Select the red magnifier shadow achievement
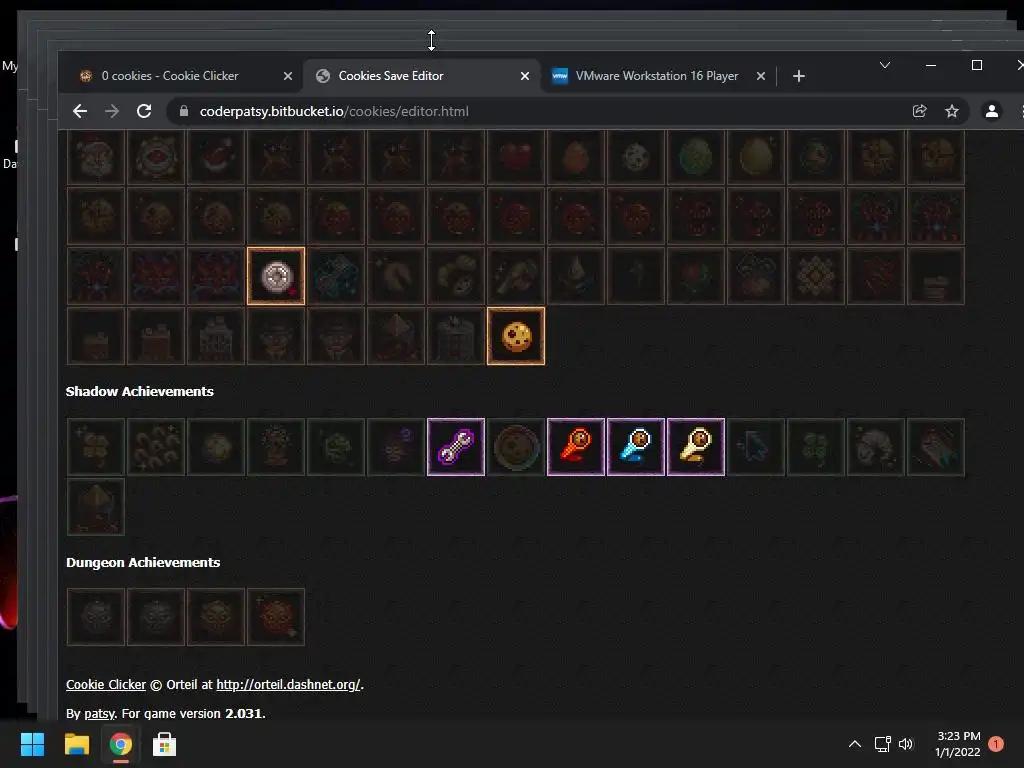The height and width of the screenshot is (768, 1024). (576, 447)
